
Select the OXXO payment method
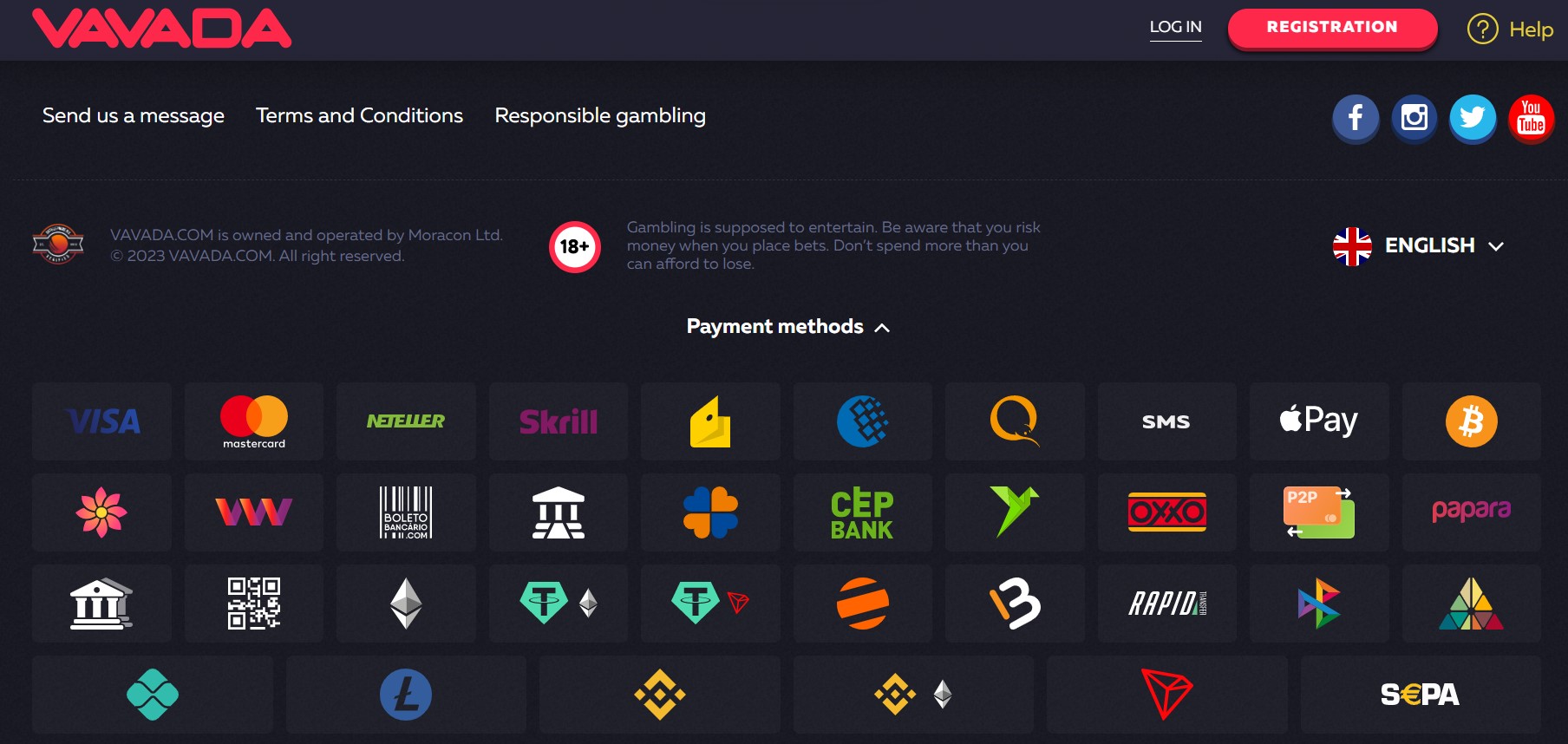[1166, 512]
